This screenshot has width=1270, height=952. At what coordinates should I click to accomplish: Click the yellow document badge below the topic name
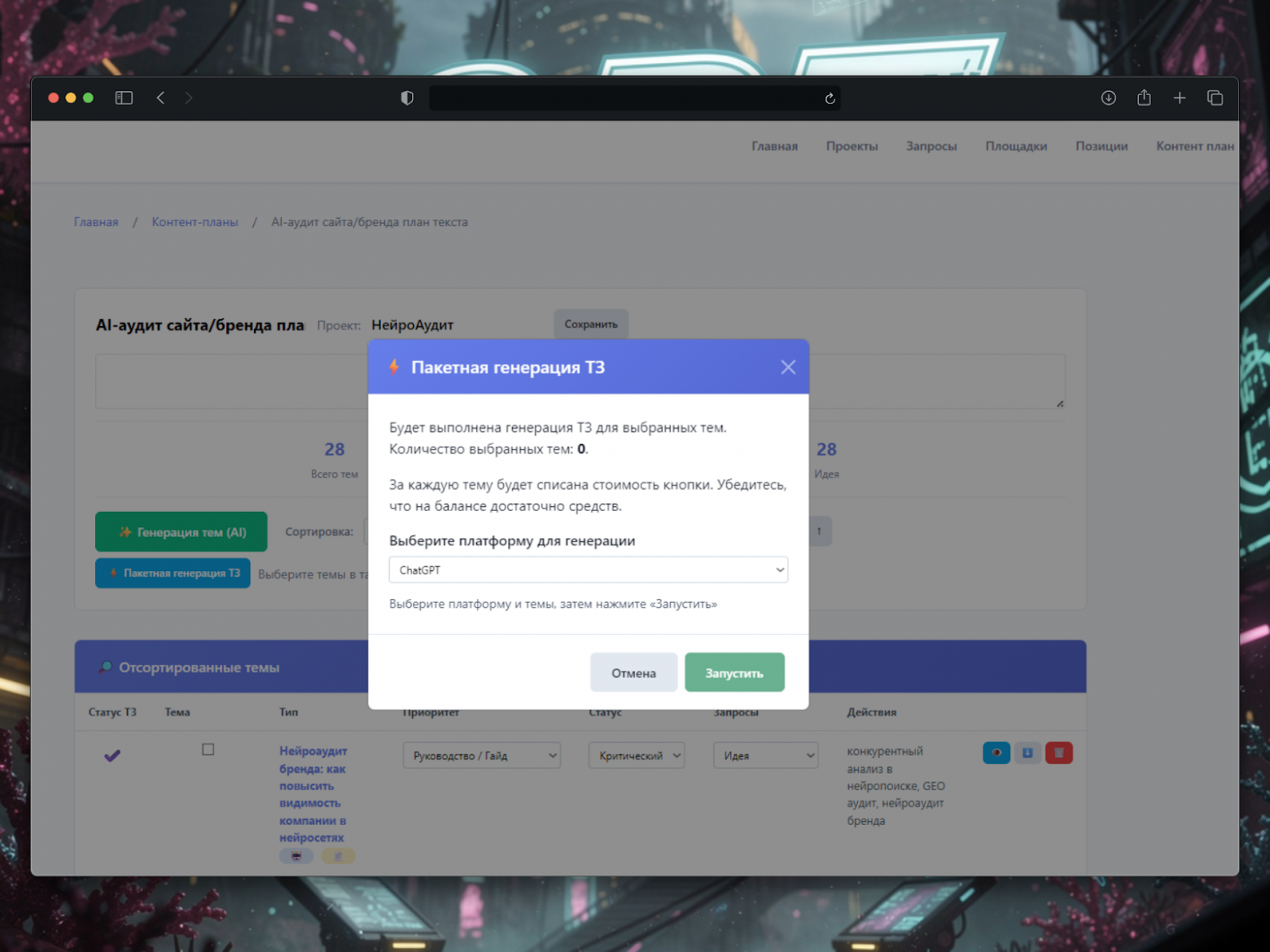pos(338,856)
